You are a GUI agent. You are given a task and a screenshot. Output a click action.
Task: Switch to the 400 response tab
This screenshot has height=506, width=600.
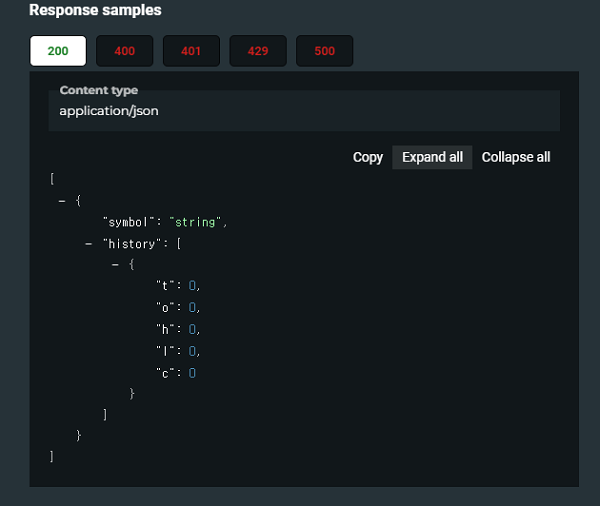(x=124, y=51)
